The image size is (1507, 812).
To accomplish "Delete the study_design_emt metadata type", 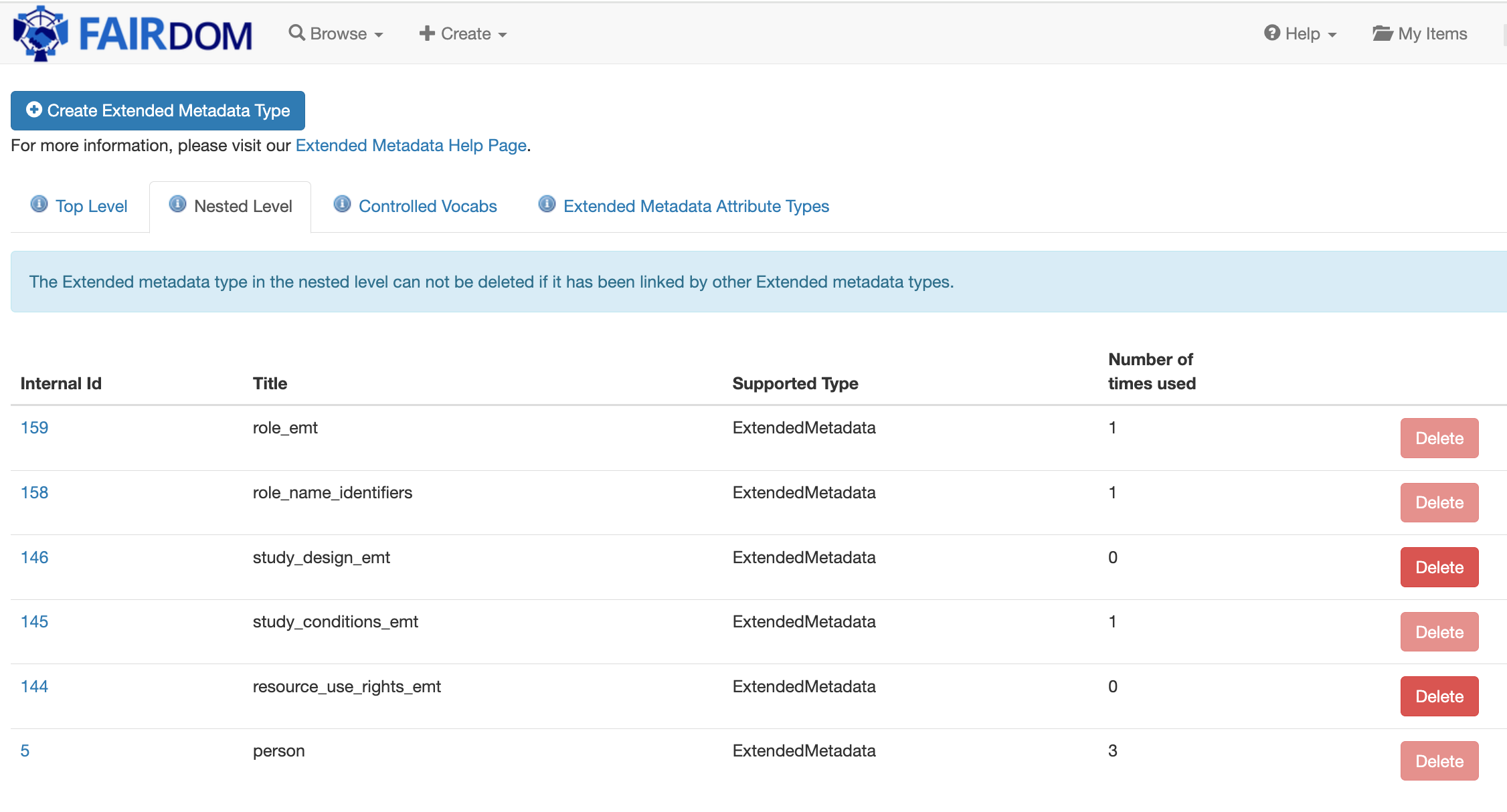I will 1439,567.
